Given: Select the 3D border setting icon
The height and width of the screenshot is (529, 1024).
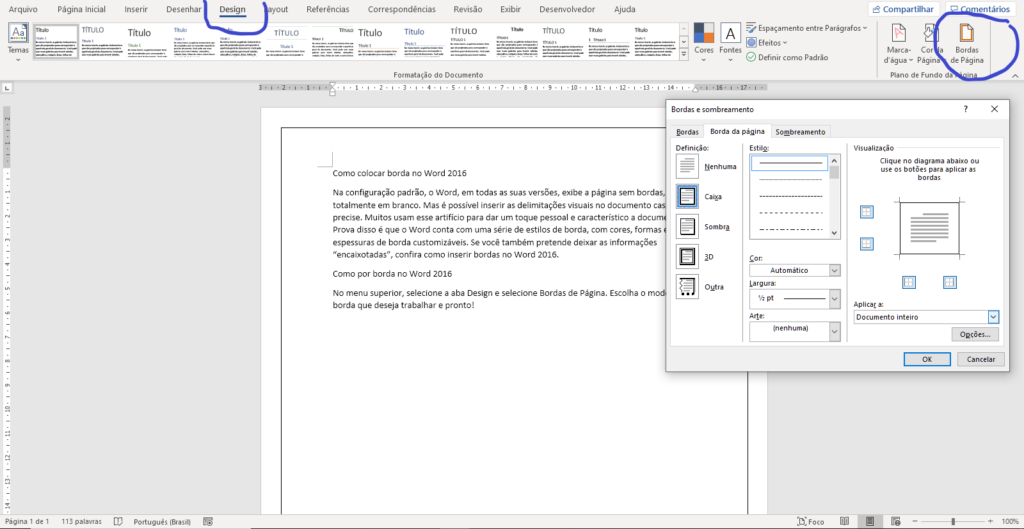Looking at the screenshot, I should (x=688, y=257).
